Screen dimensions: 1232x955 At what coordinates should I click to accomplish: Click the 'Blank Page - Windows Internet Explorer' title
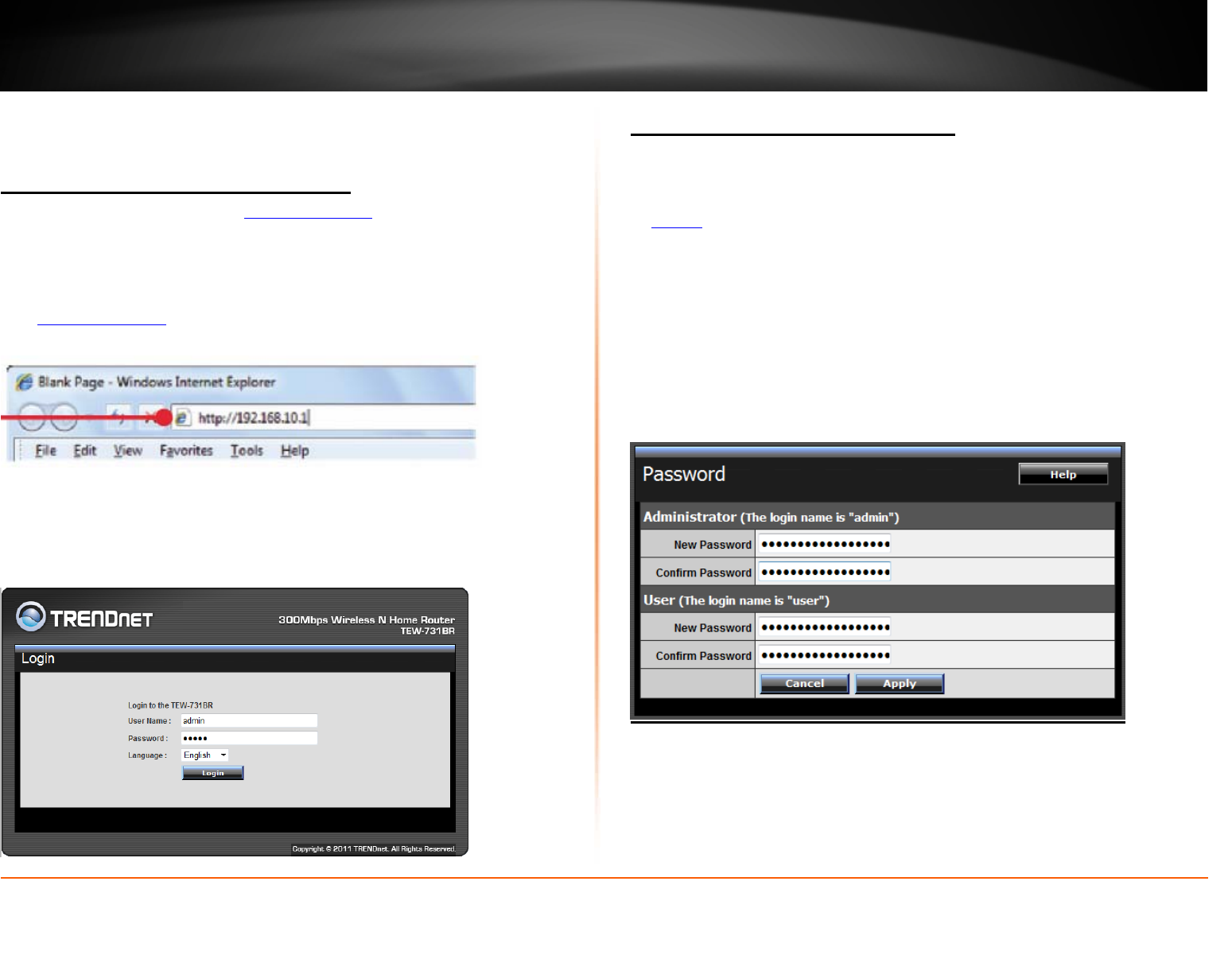pos(157,382)
